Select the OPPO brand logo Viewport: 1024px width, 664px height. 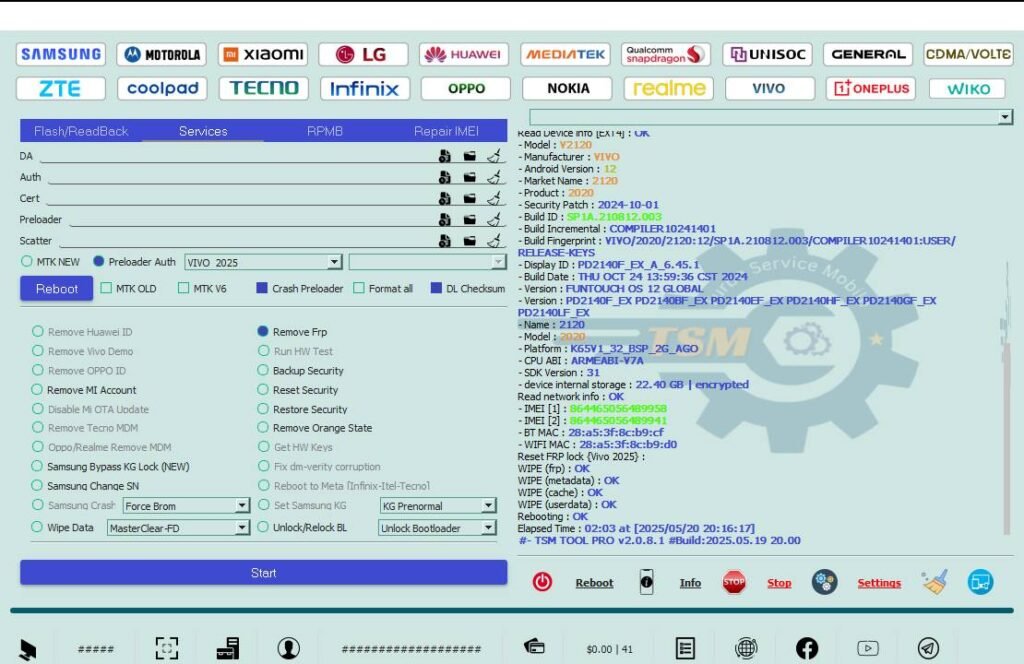coord(466,88)
